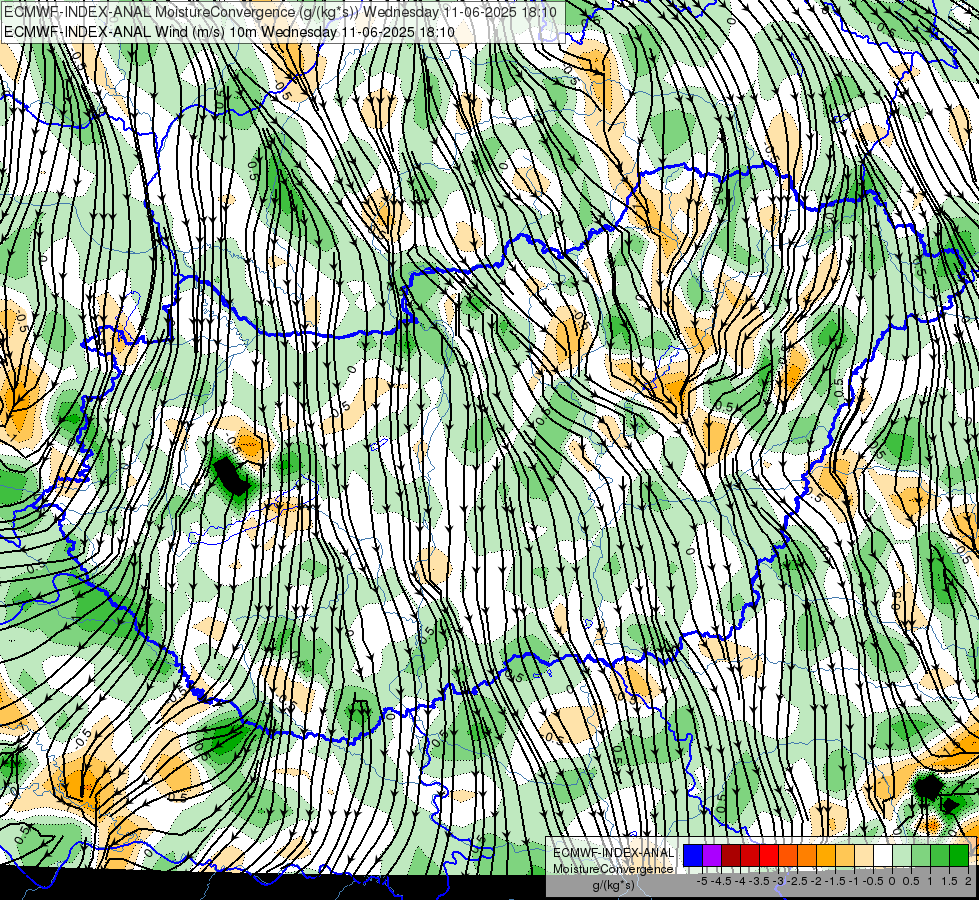979x900 pixels.
Task: Click the -1.5 legend scale value
Action: (x=836, y=881)
